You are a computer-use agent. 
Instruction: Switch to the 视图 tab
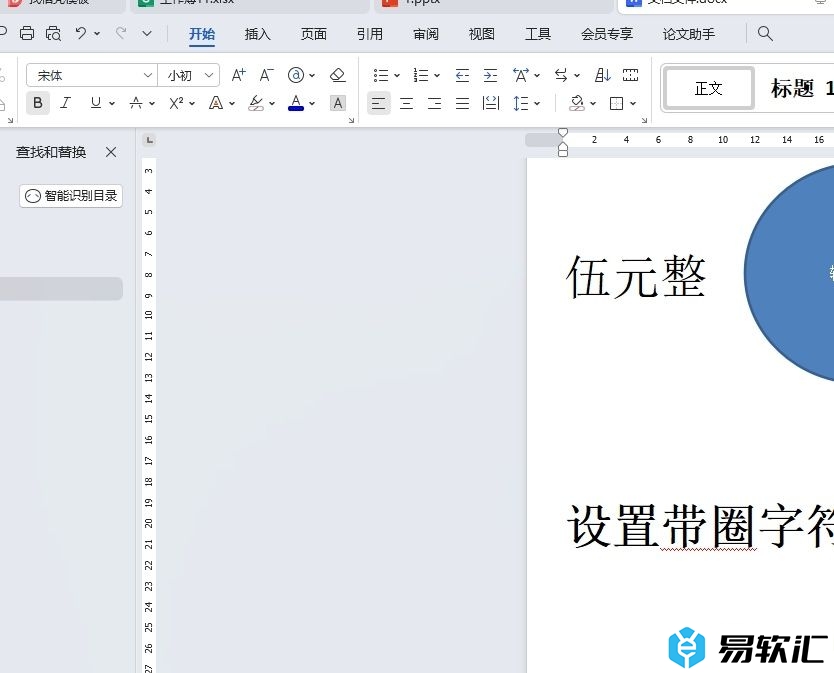tap(482, 34)
